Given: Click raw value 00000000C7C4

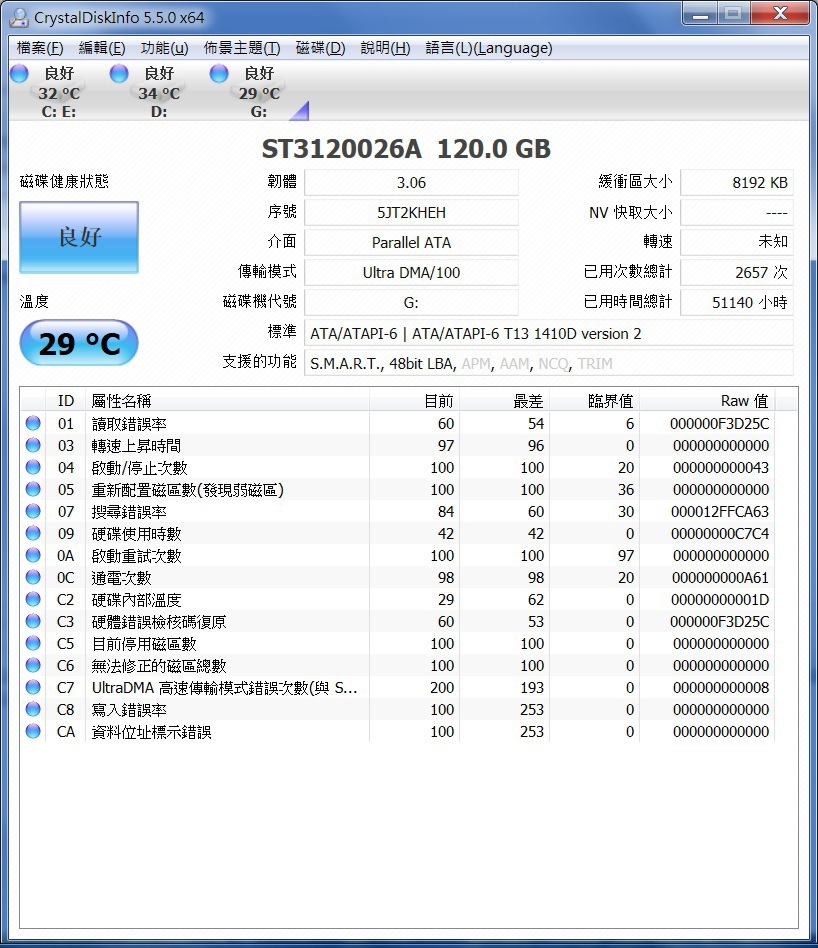Looking at the screenshot, I should click(x=720, y=534).
